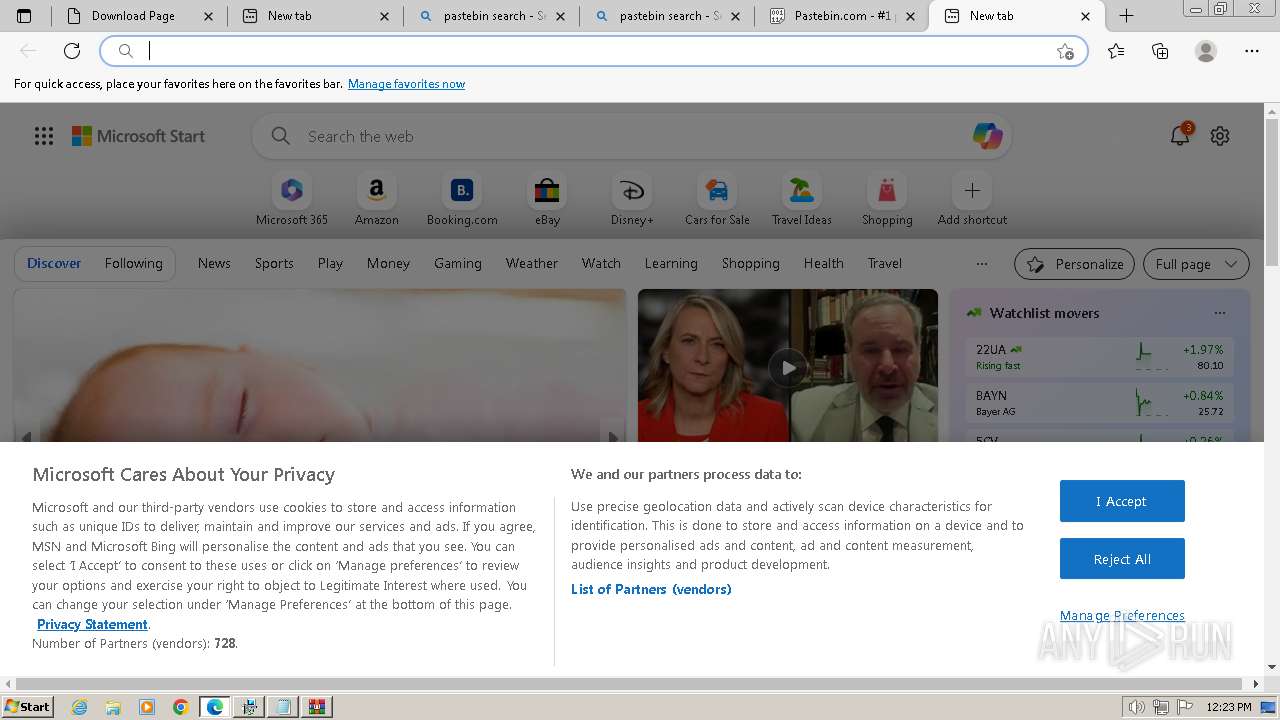
Task: Open Amazon shortcut
Action: click(376, 199)
